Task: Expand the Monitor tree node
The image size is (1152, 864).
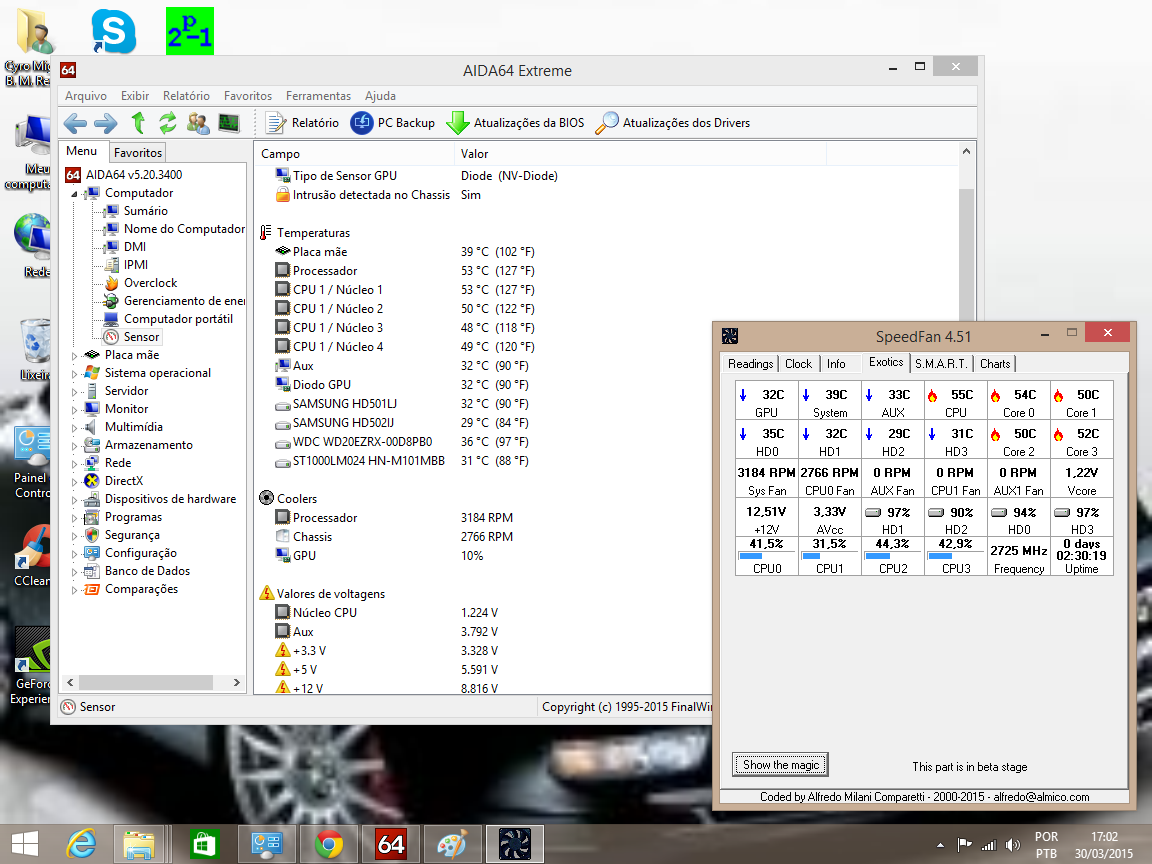Action: (x=74, y=409)
